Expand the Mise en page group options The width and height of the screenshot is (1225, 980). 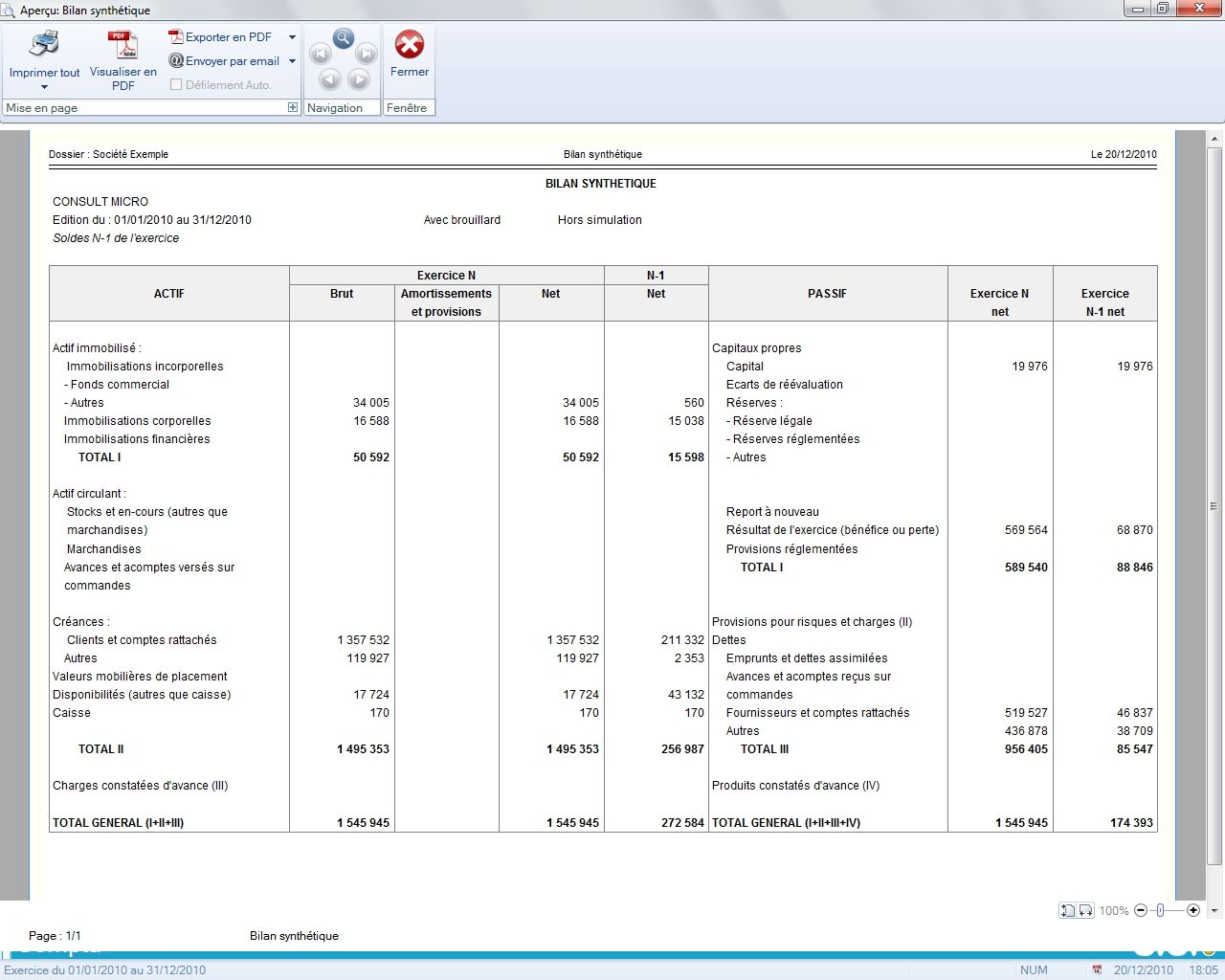[x=293, y=107]
